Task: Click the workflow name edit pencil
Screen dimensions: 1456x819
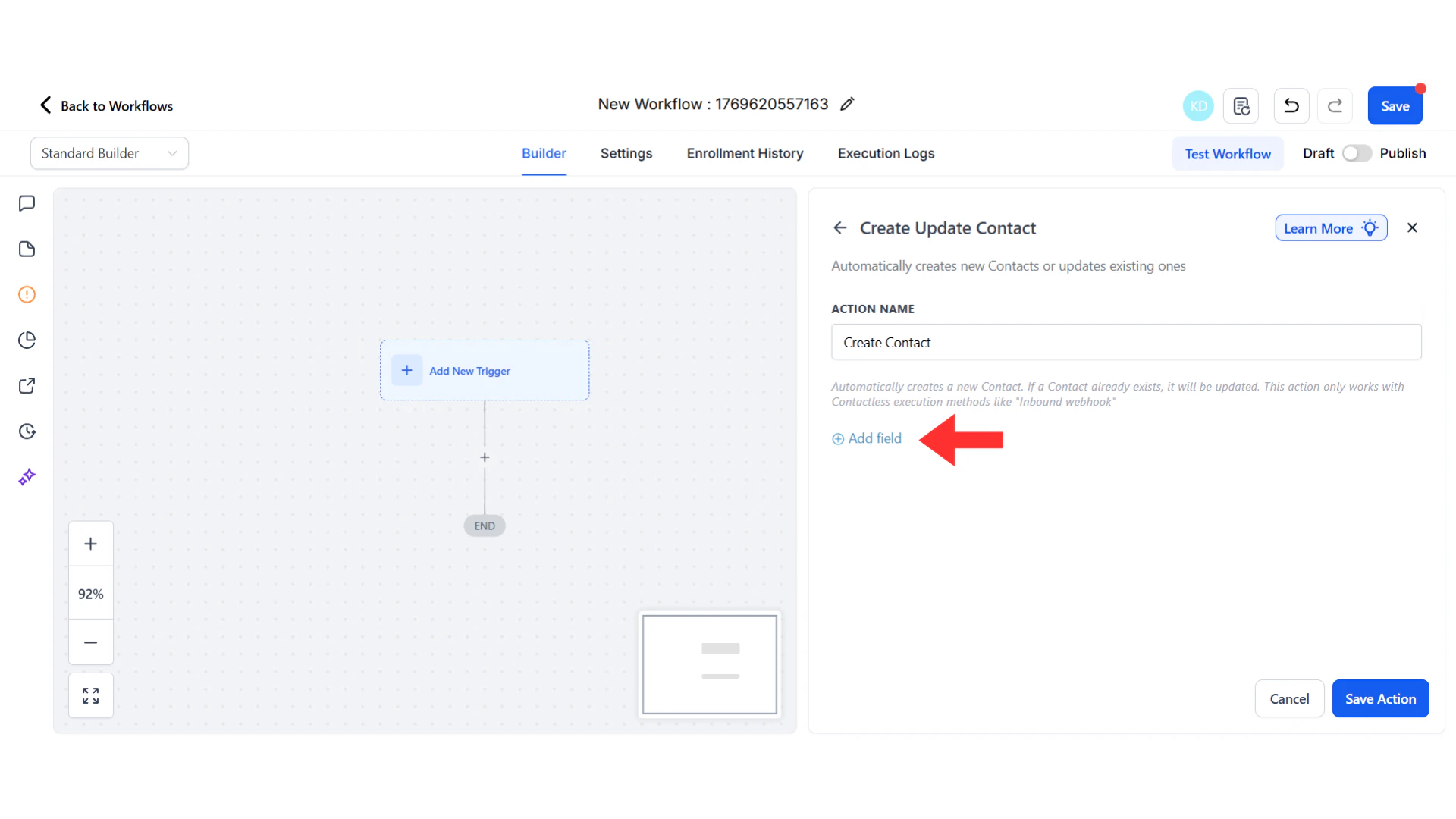Action: click(847, 104)
